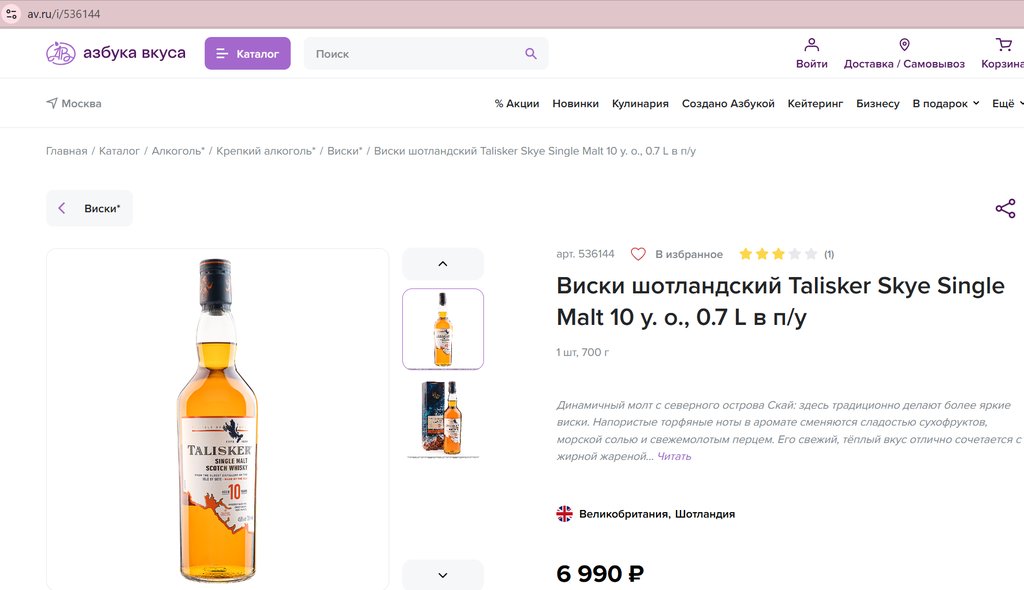
Task: Toggle the В избранное heart
Action: coord(638,254)
